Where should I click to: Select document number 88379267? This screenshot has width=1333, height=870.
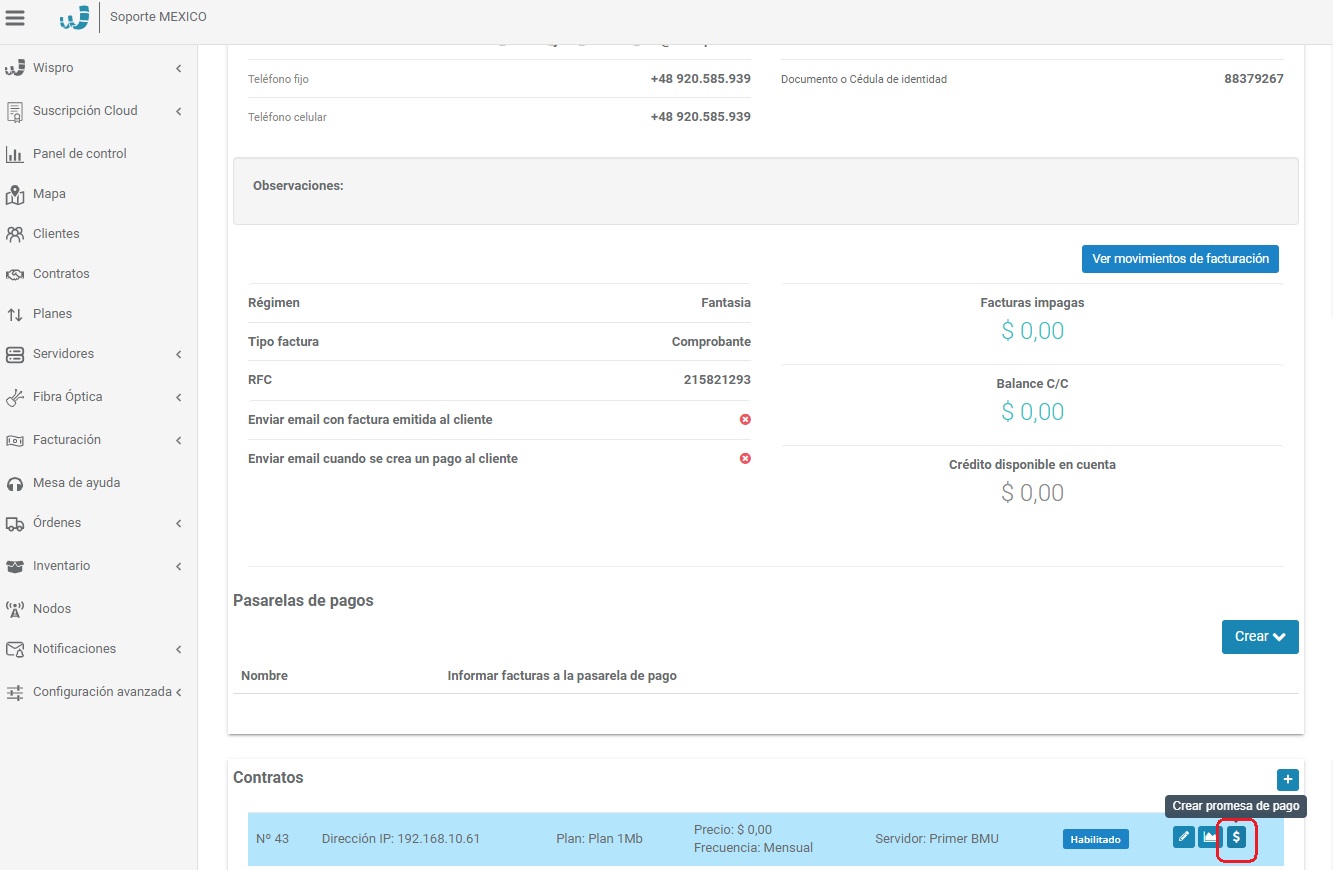(x=1253, y=79)
